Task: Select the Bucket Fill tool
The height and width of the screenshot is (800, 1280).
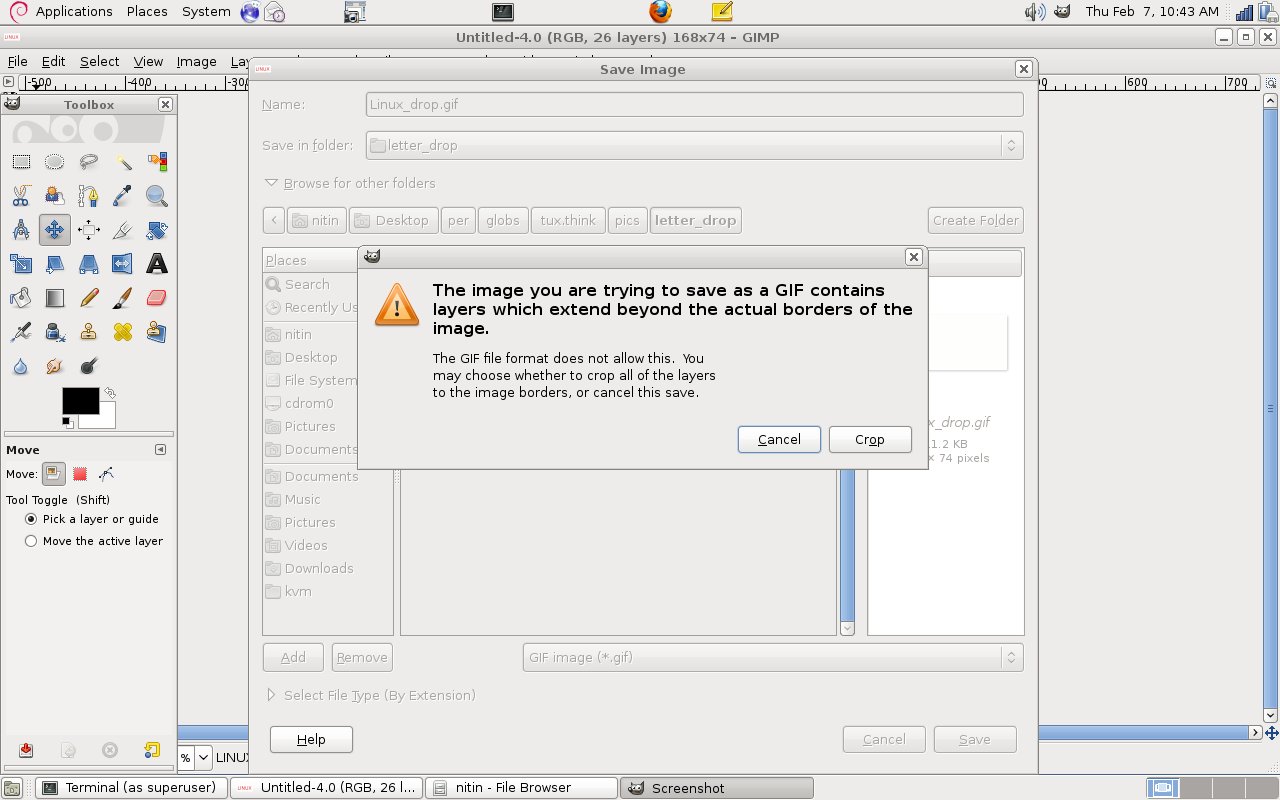Action: [x=21, y=298]
